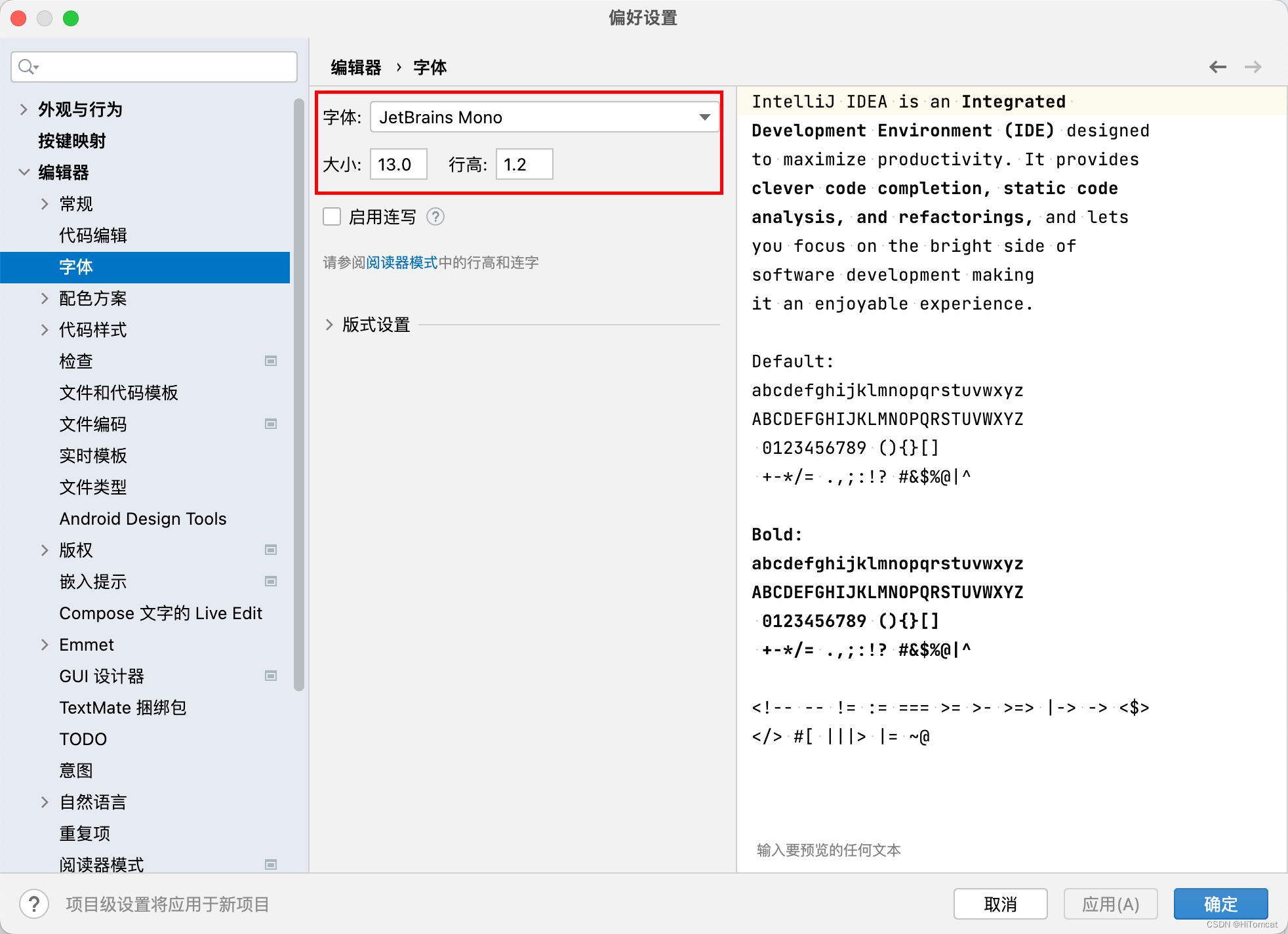Focus the settings search field

[x=154, y=67]
